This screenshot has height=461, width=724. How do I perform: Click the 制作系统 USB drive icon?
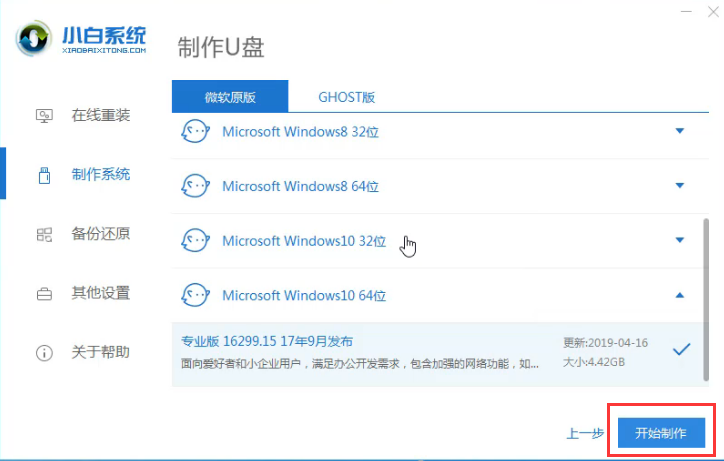(x=44, y=175)
